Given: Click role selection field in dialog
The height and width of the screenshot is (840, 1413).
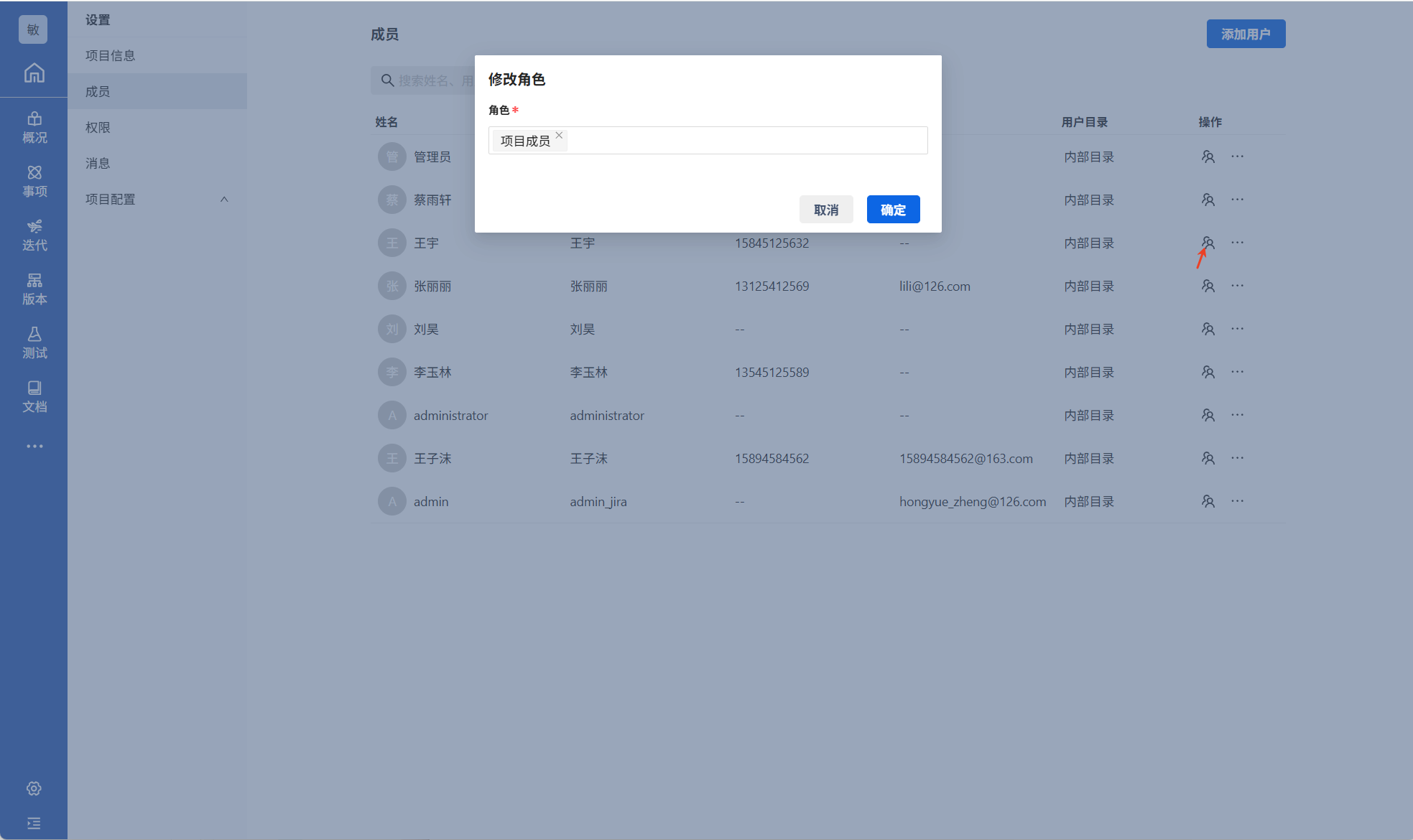Looking at the screenshot, I should pos(747,141).
